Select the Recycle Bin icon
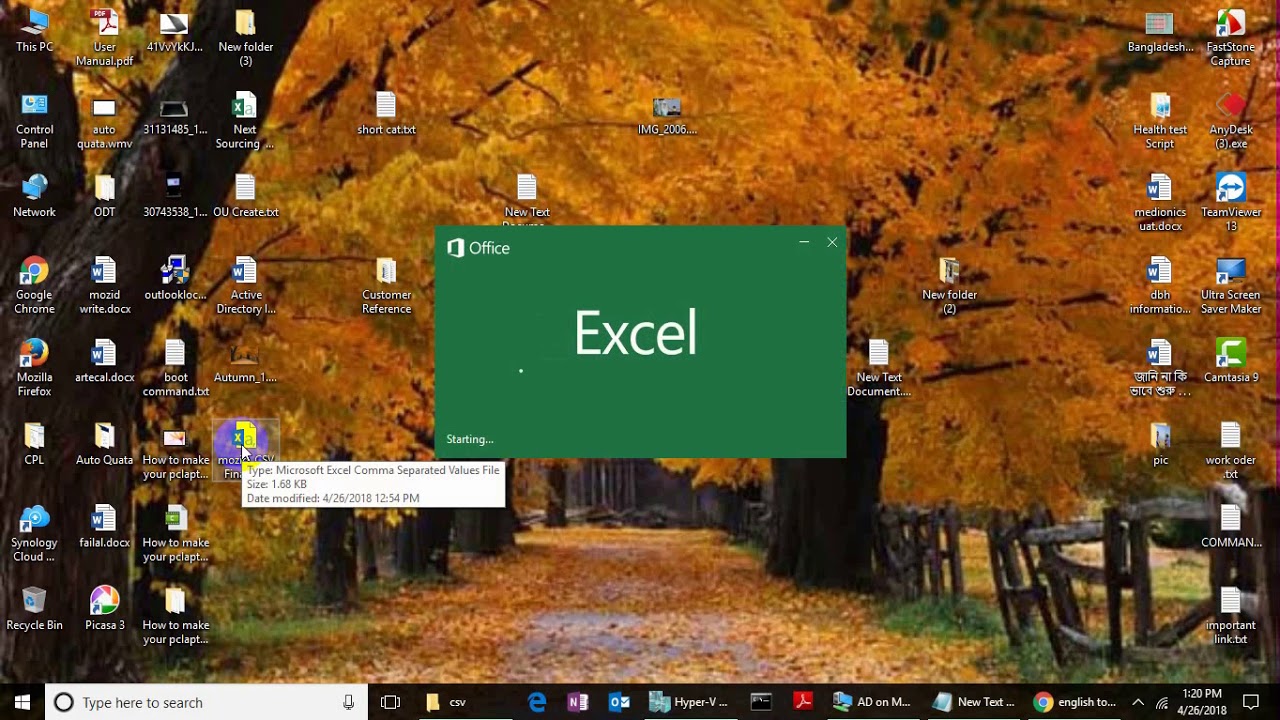1280x720 pixels. click(34, 609)
